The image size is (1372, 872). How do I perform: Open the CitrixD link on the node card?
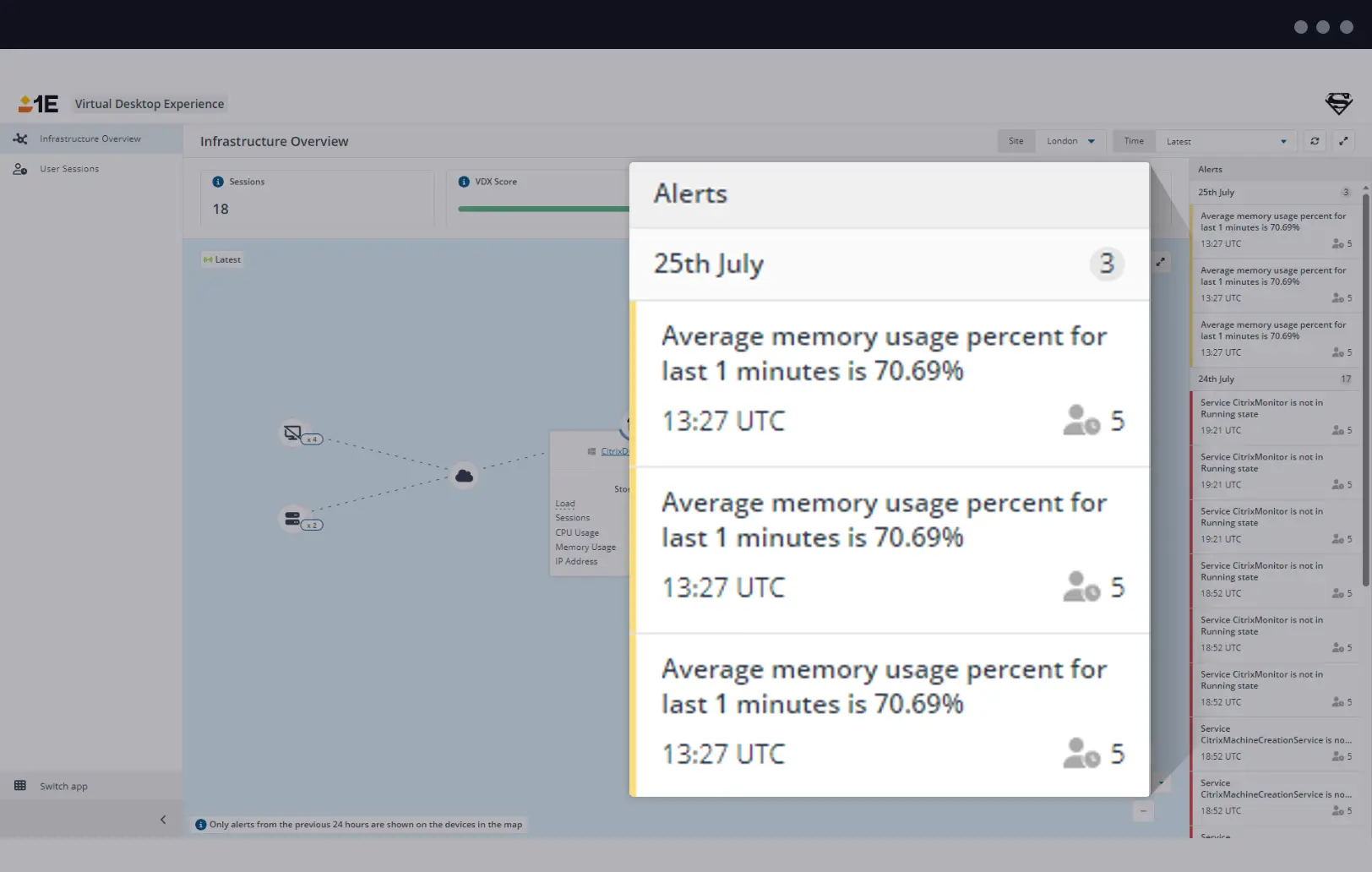click(x=614, y=451)
